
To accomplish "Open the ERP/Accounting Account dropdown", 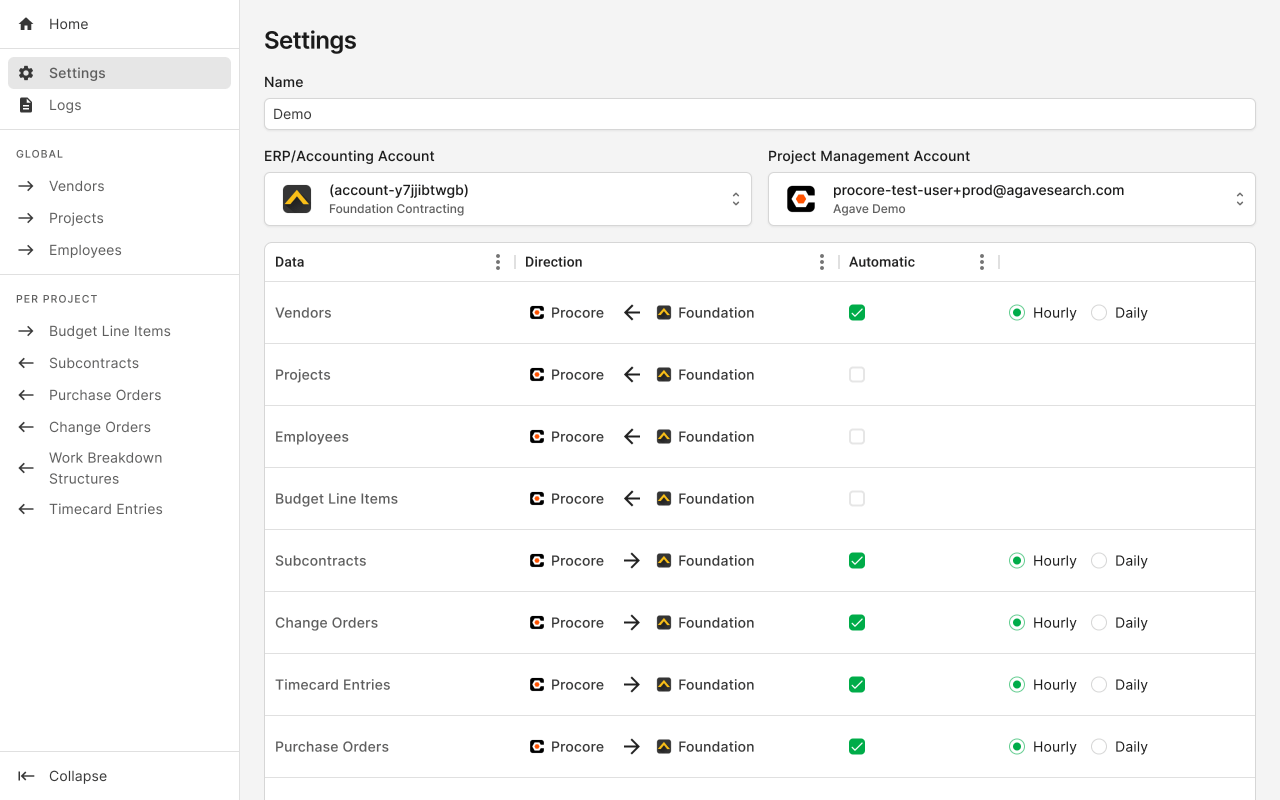I will pyautogui.click(x=508, y=199).
